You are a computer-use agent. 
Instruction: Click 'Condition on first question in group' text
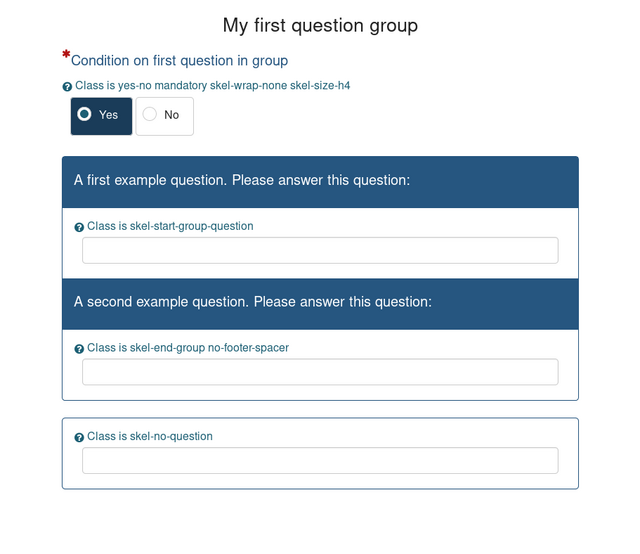pos(180,60)
